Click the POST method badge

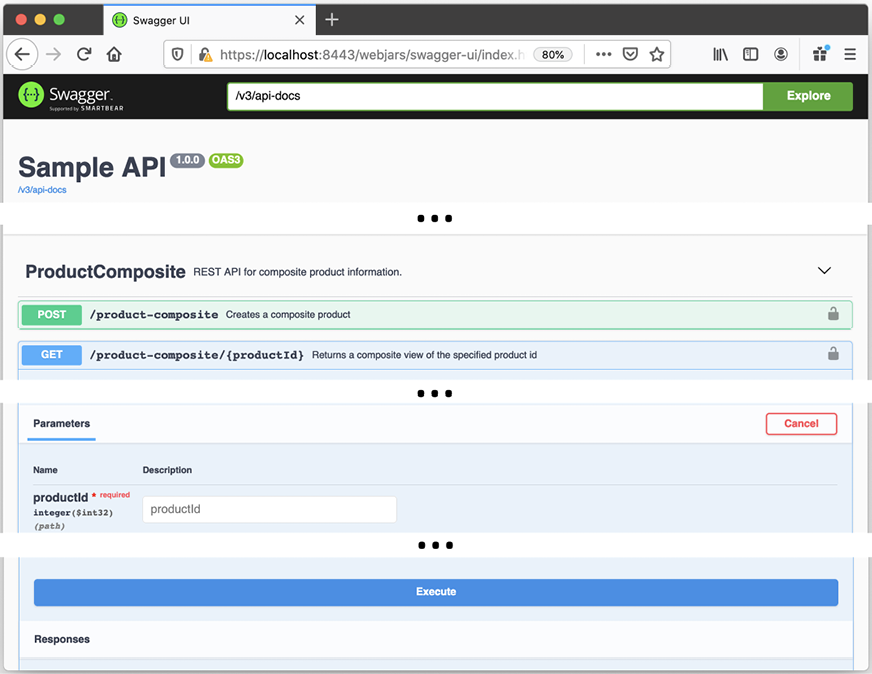(52, 315)
